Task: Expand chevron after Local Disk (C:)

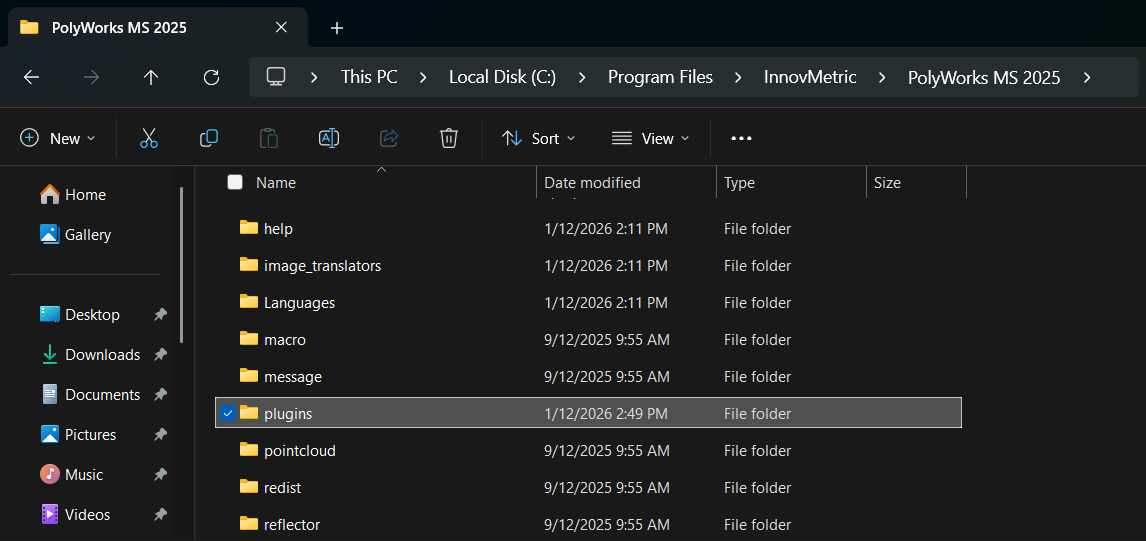Action: (x=583, y=77)
